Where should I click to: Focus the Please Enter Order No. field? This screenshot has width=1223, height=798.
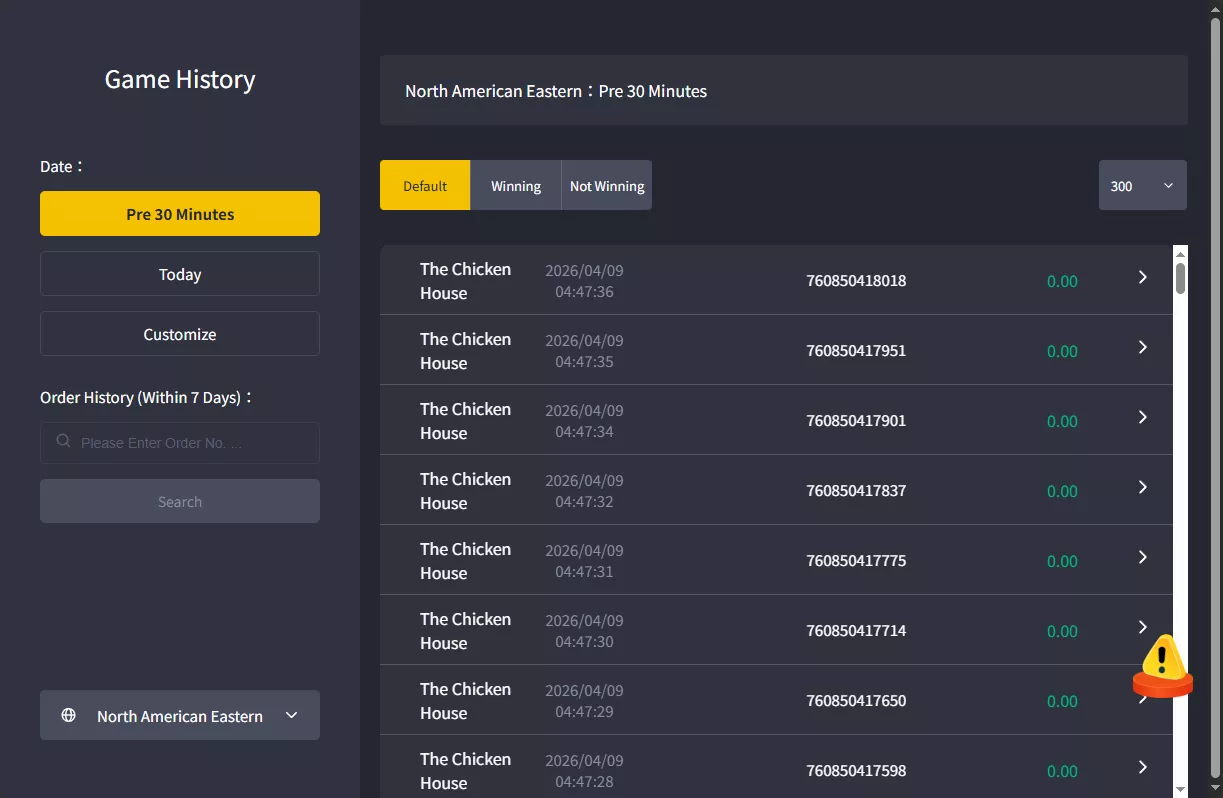pos(180,442)
